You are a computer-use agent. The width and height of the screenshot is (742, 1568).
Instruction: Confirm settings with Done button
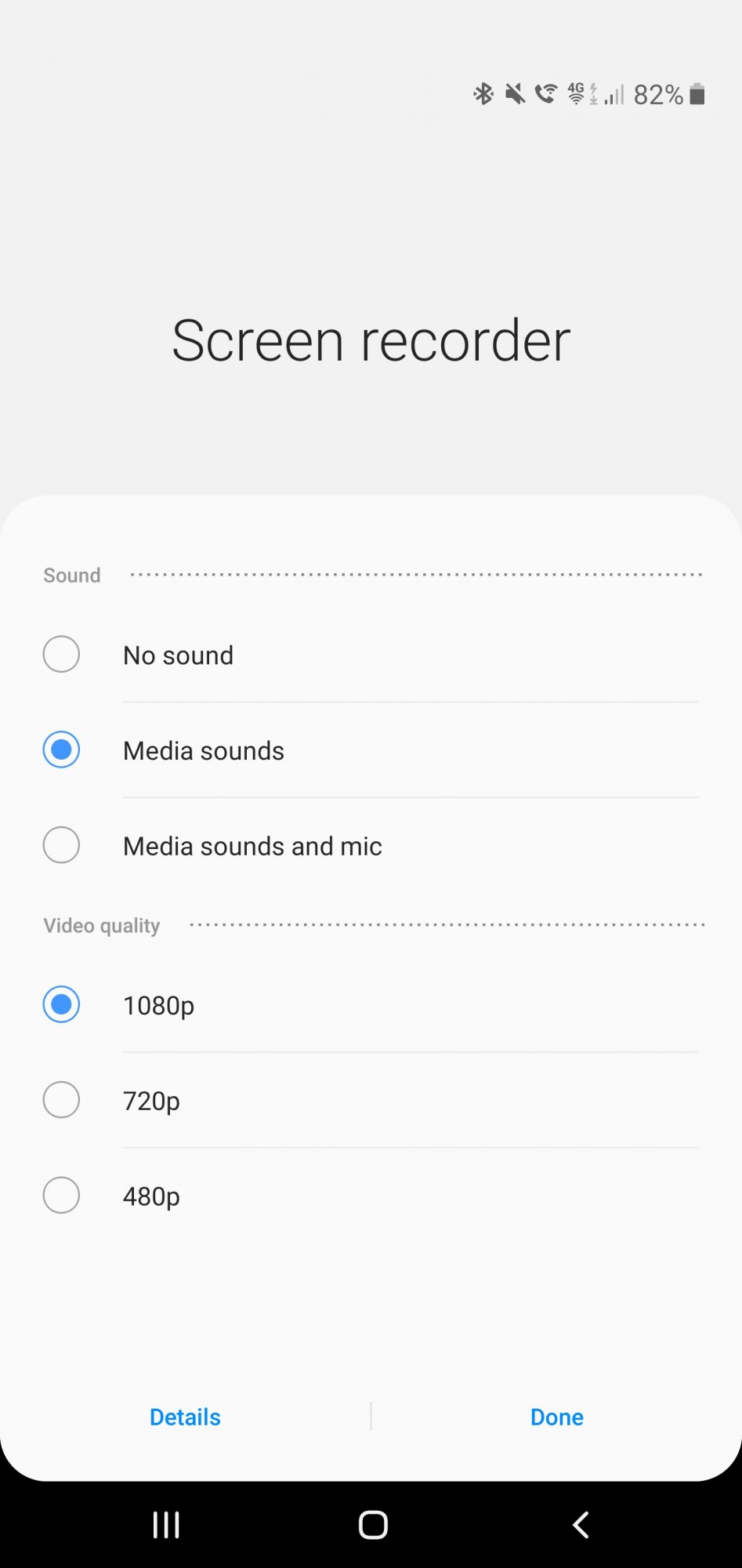pos(556,1417)
